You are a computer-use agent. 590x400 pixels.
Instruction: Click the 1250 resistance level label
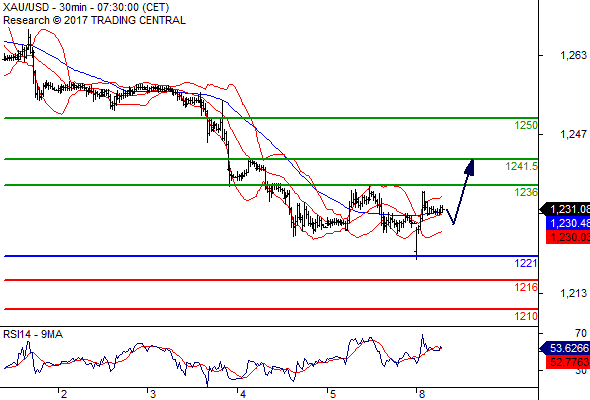(526, 125)
